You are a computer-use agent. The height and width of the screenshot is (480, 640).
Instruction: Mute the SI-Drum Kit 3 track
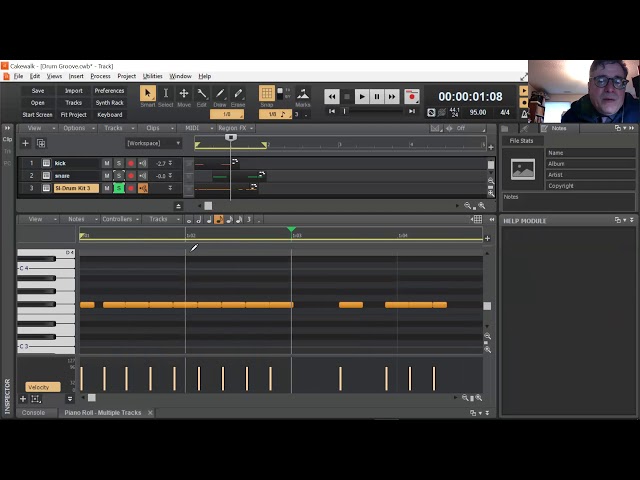(x=107, y=188)
